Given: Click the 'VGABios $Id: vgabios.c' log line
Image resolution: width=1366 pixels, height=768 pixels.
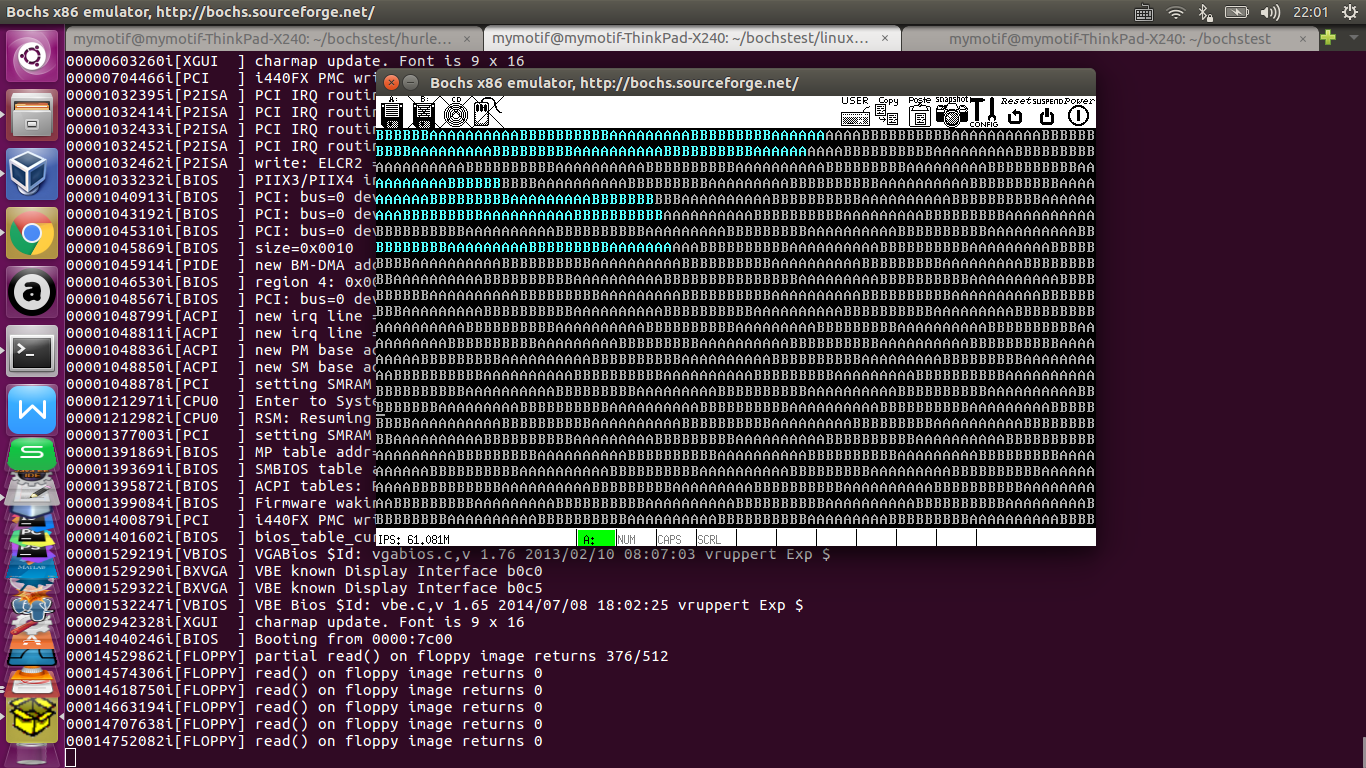Looking at the screenshot, I should (448, 554).
